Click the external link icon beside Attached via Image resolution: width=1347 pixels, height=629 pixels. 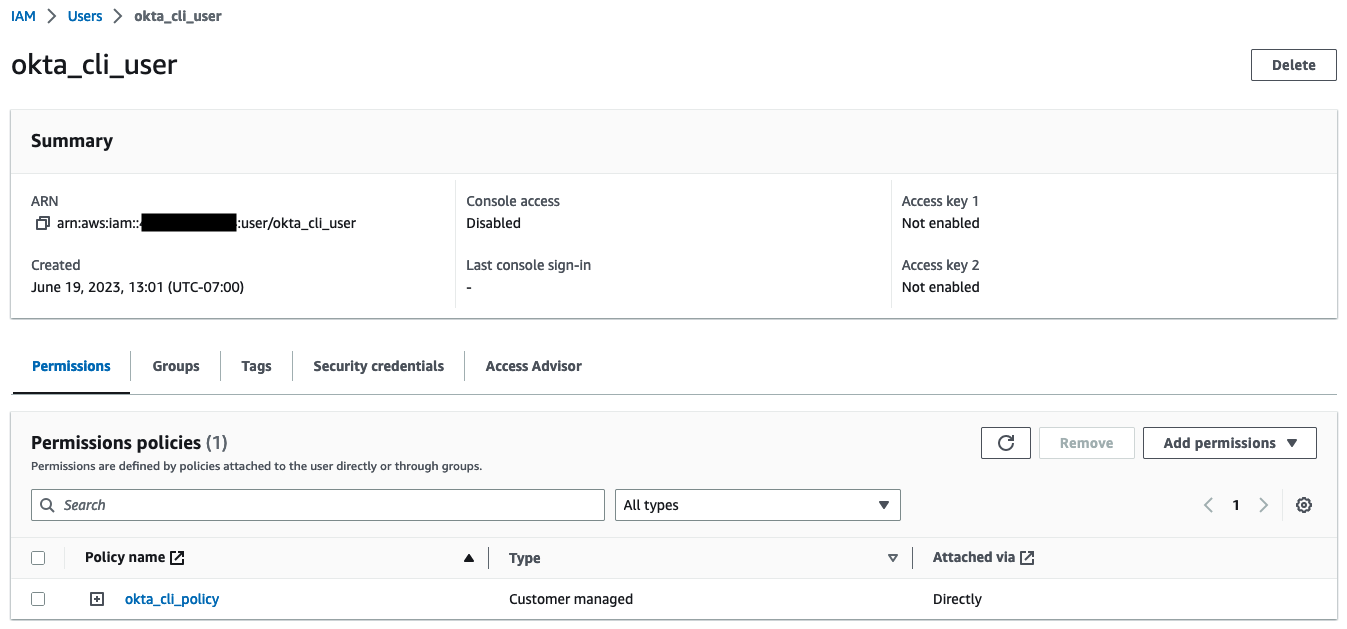click(x=1027, y=558)
